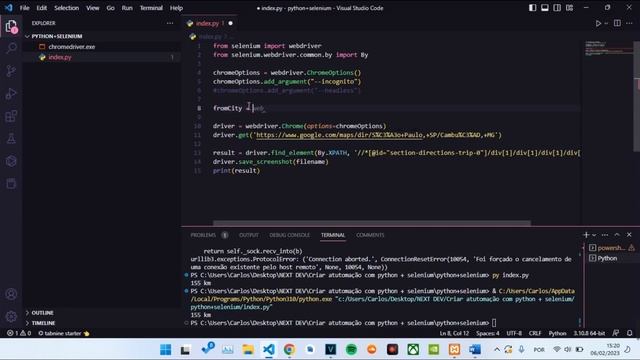The image size is (640, 360).
Task: Close the terminal panel
Action: click(629, 235)
